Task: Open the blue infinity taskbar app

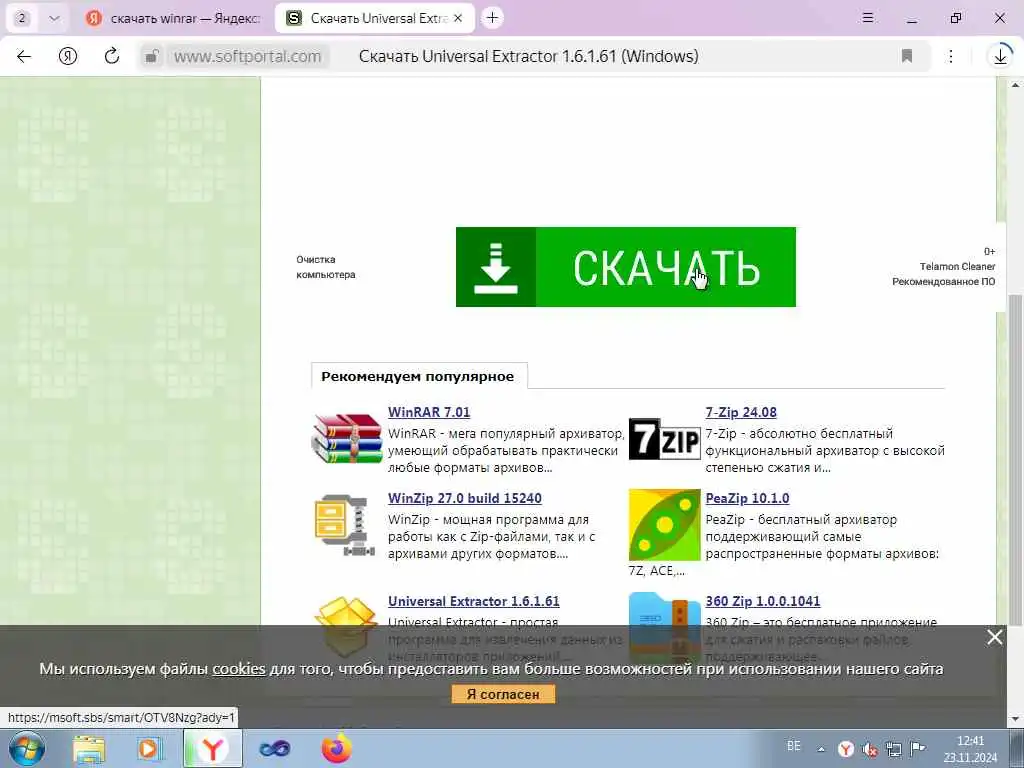Action: (274, 748)
